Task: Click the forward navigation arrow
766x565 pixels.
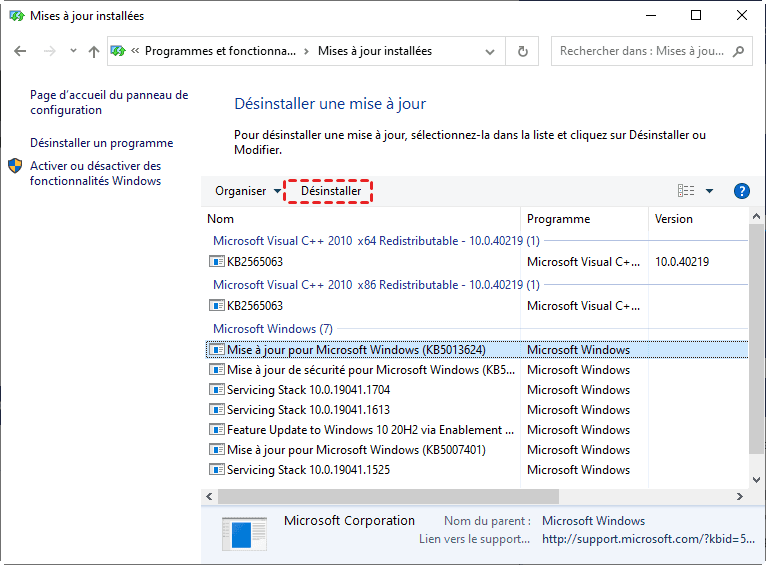Action: (x=49, y=51)
